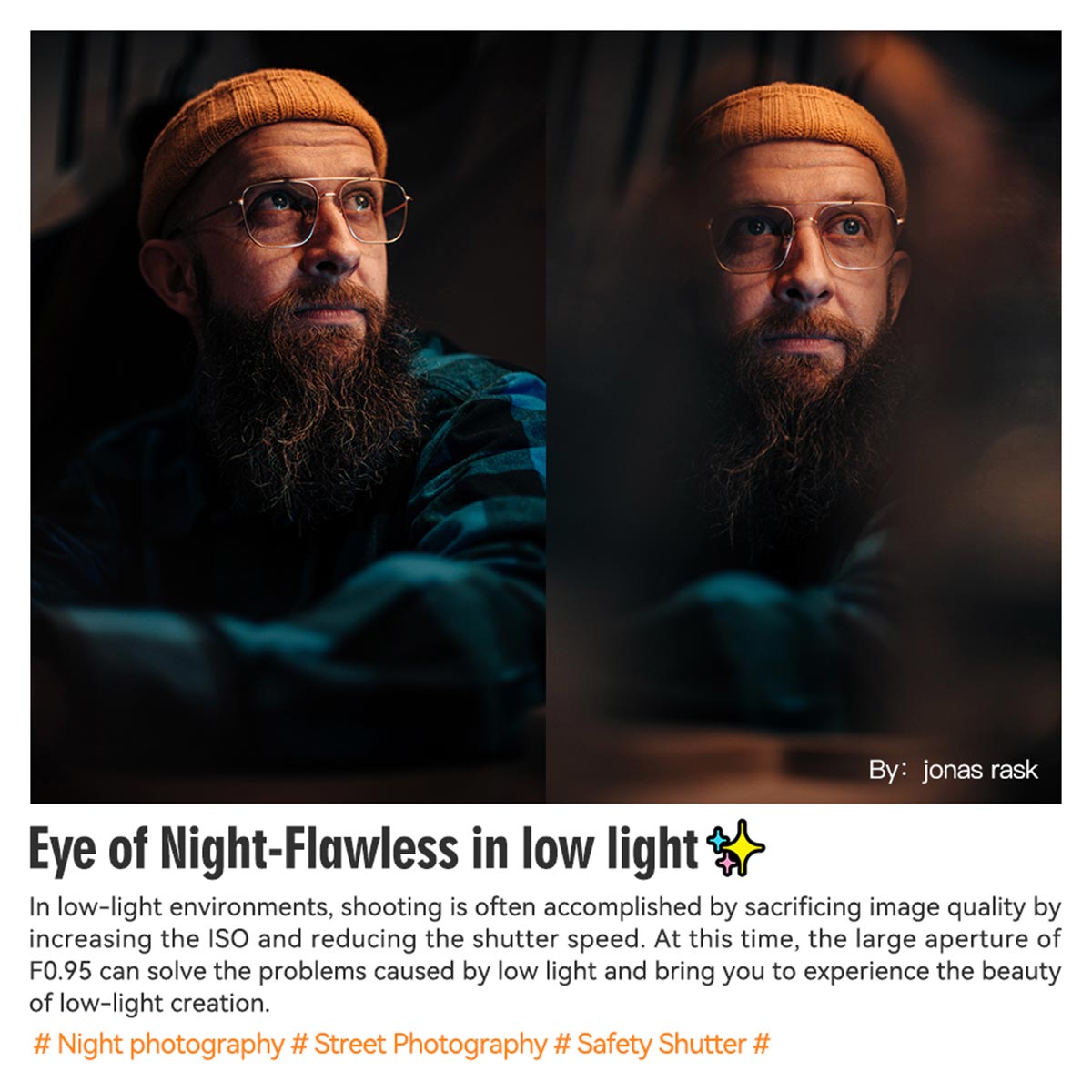Click the glasses in the left portrait
This screenshot has width=1092, height=1092.
coord(300,211)
